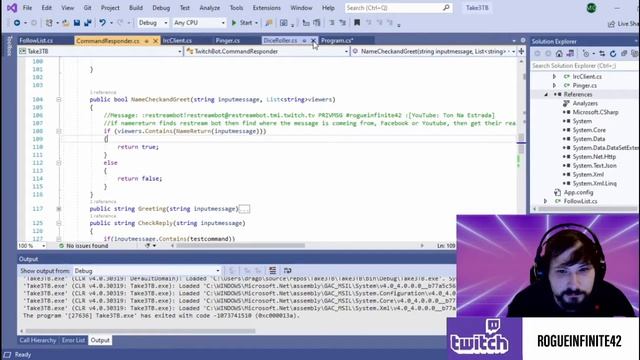Image resolution: width=640 pixels, height=360 pixels.
Task: Click the Navigate Backward toolbar icon
Action: (x=17, y=23)
